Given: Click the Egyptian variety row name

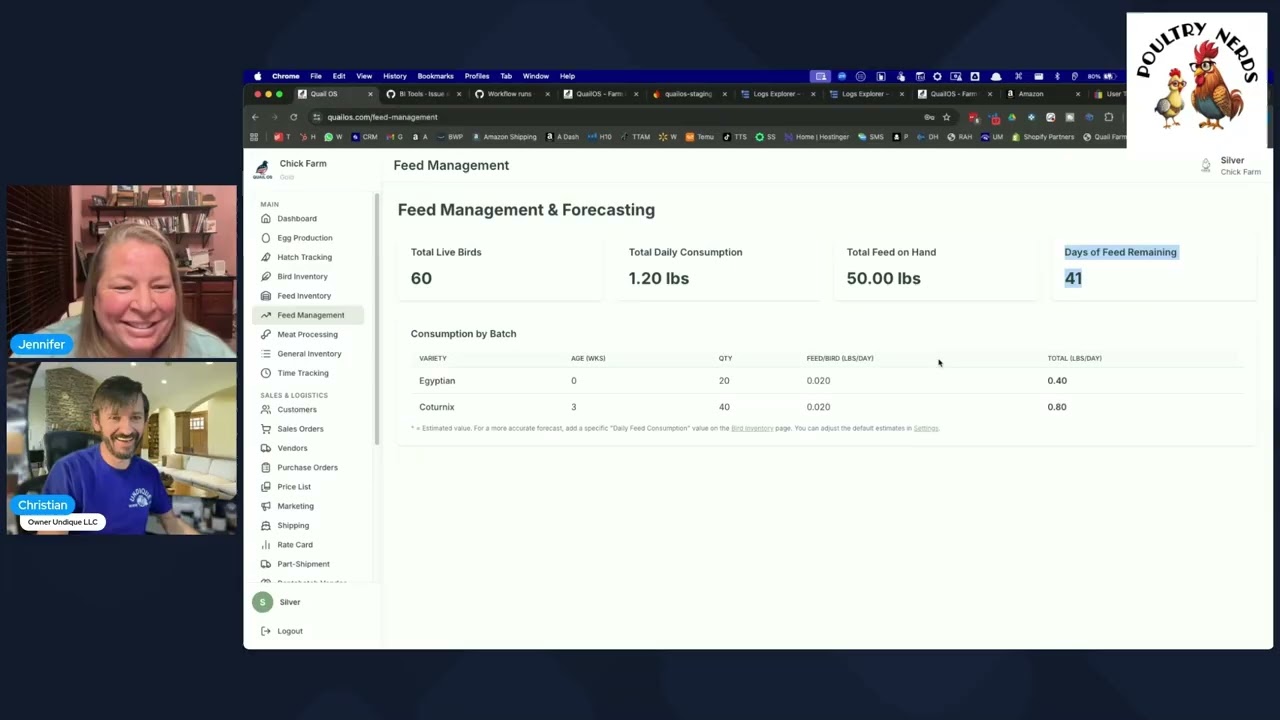Looking at the screenshot, I should tap(437, 381).
